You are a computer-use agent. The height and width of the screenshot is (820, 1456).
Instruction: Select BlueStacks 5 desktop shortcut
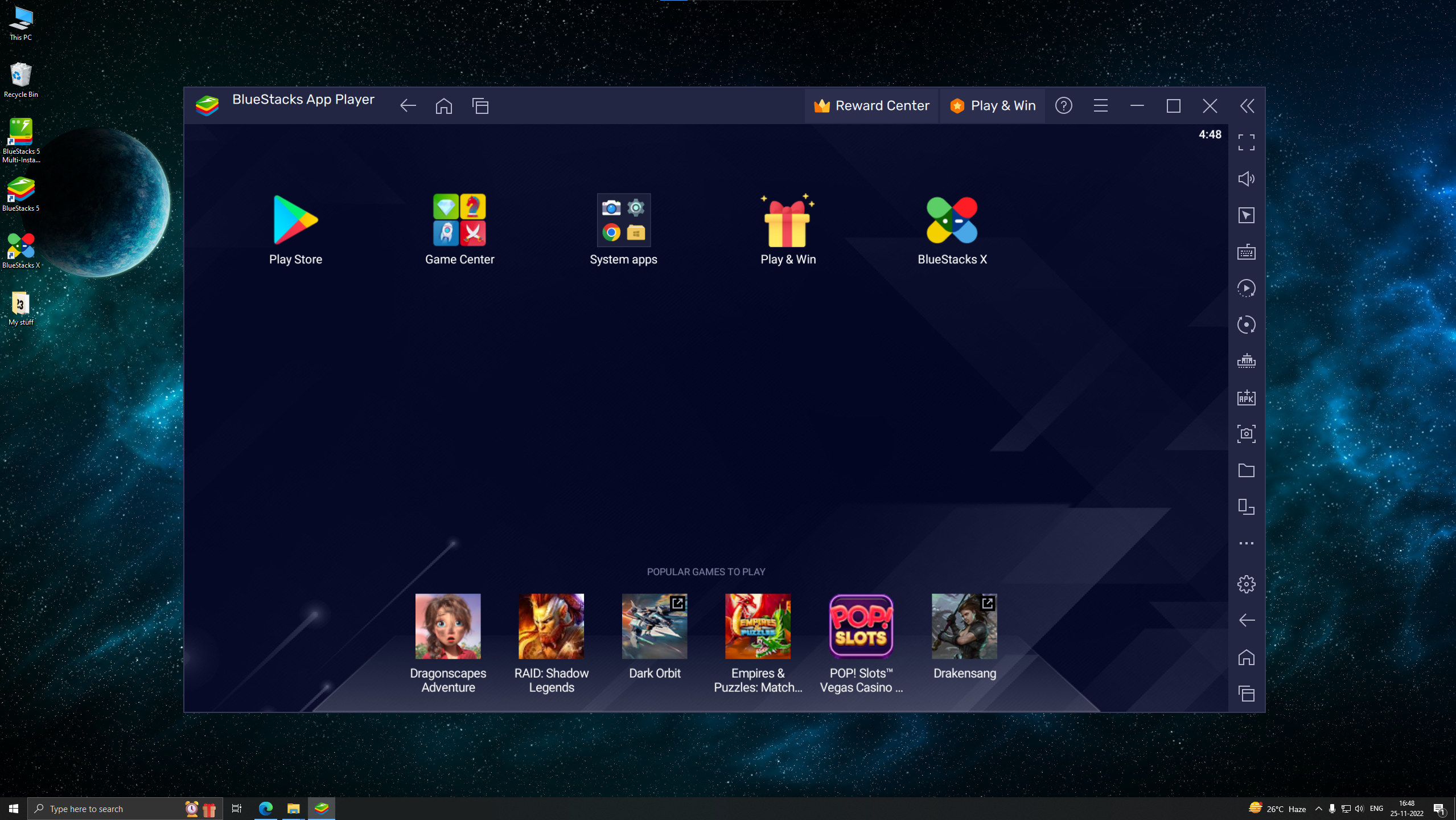point(21,194)
